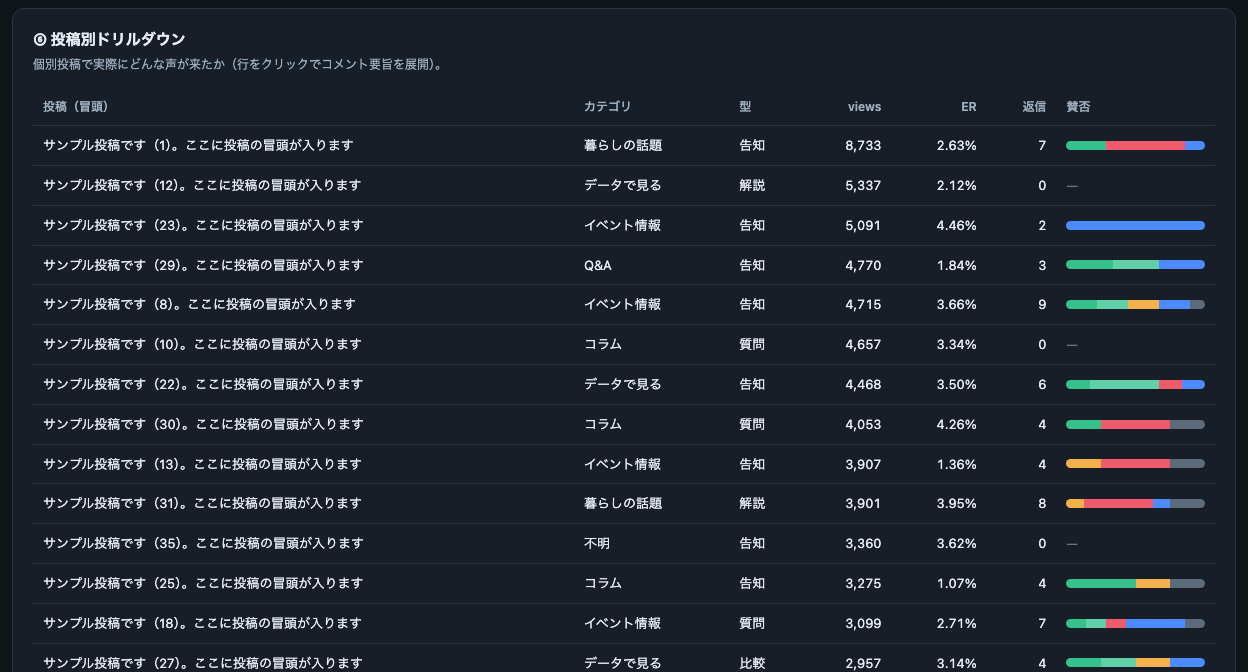The width and height of the screenshot is (1248, 672).
Task: Expand row サンプル投稿です（10）
Action: coord(624,345)
